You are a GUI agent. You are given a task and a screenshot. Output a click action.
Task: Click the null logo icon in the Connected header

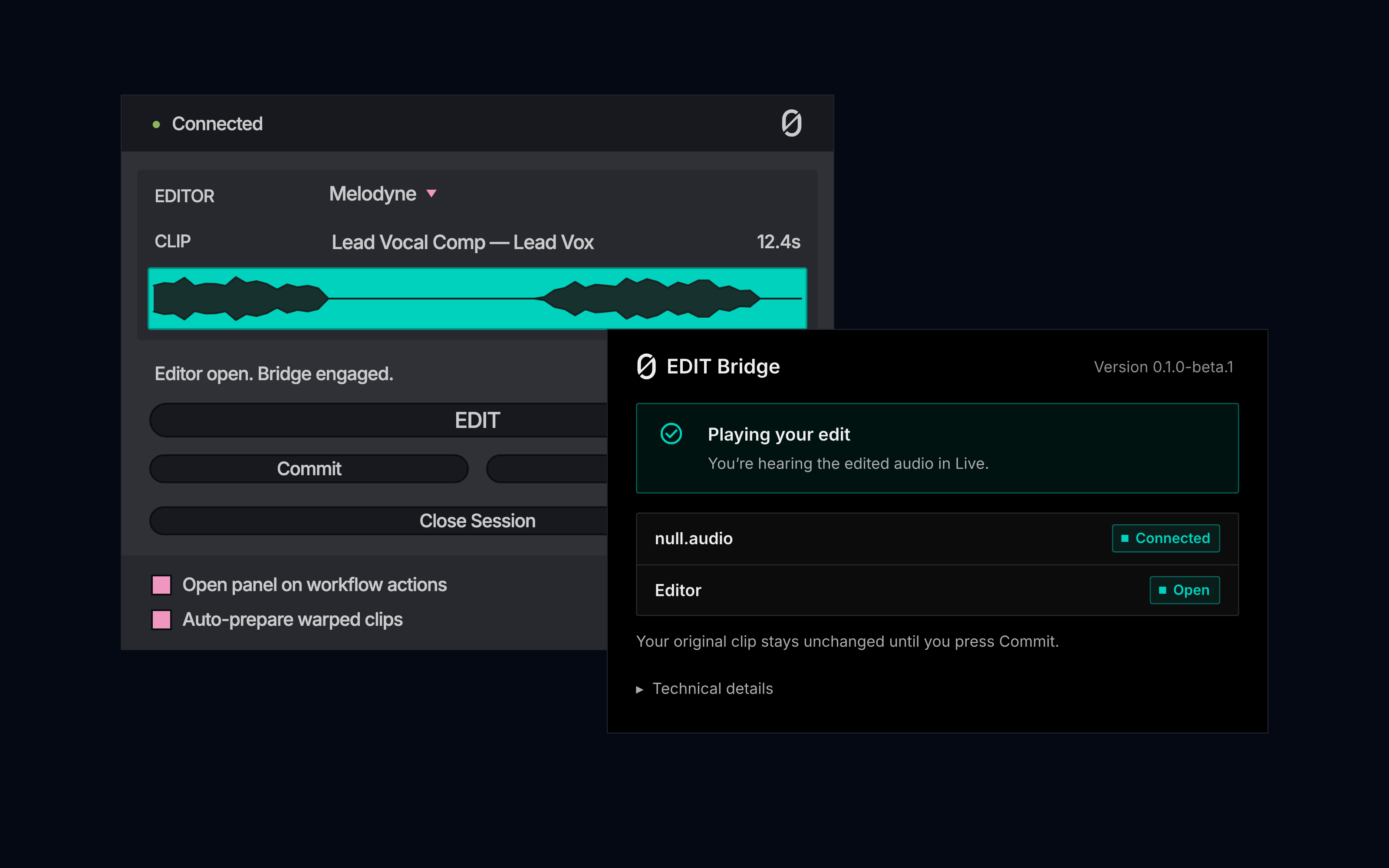pos(791,123)
